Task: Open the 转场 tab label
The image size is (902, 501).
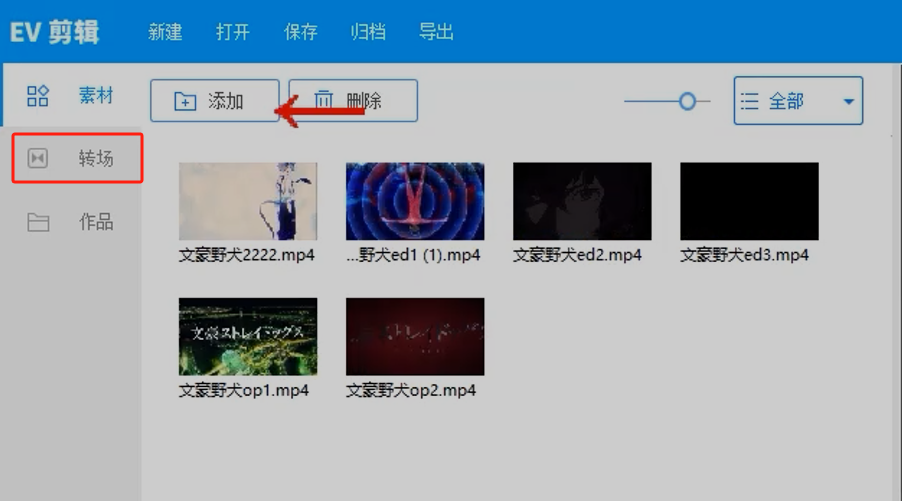Action: pos(96,158)
